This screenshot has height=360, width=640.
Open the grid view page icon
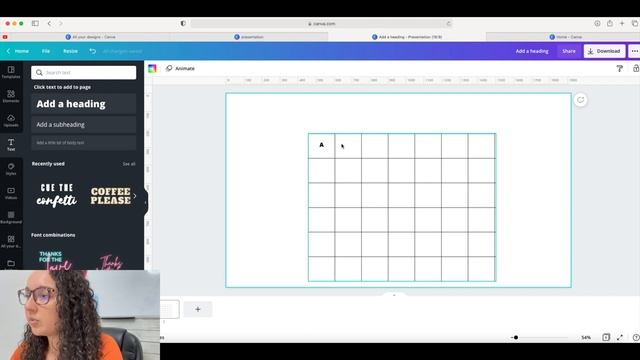tap(606, 337)
